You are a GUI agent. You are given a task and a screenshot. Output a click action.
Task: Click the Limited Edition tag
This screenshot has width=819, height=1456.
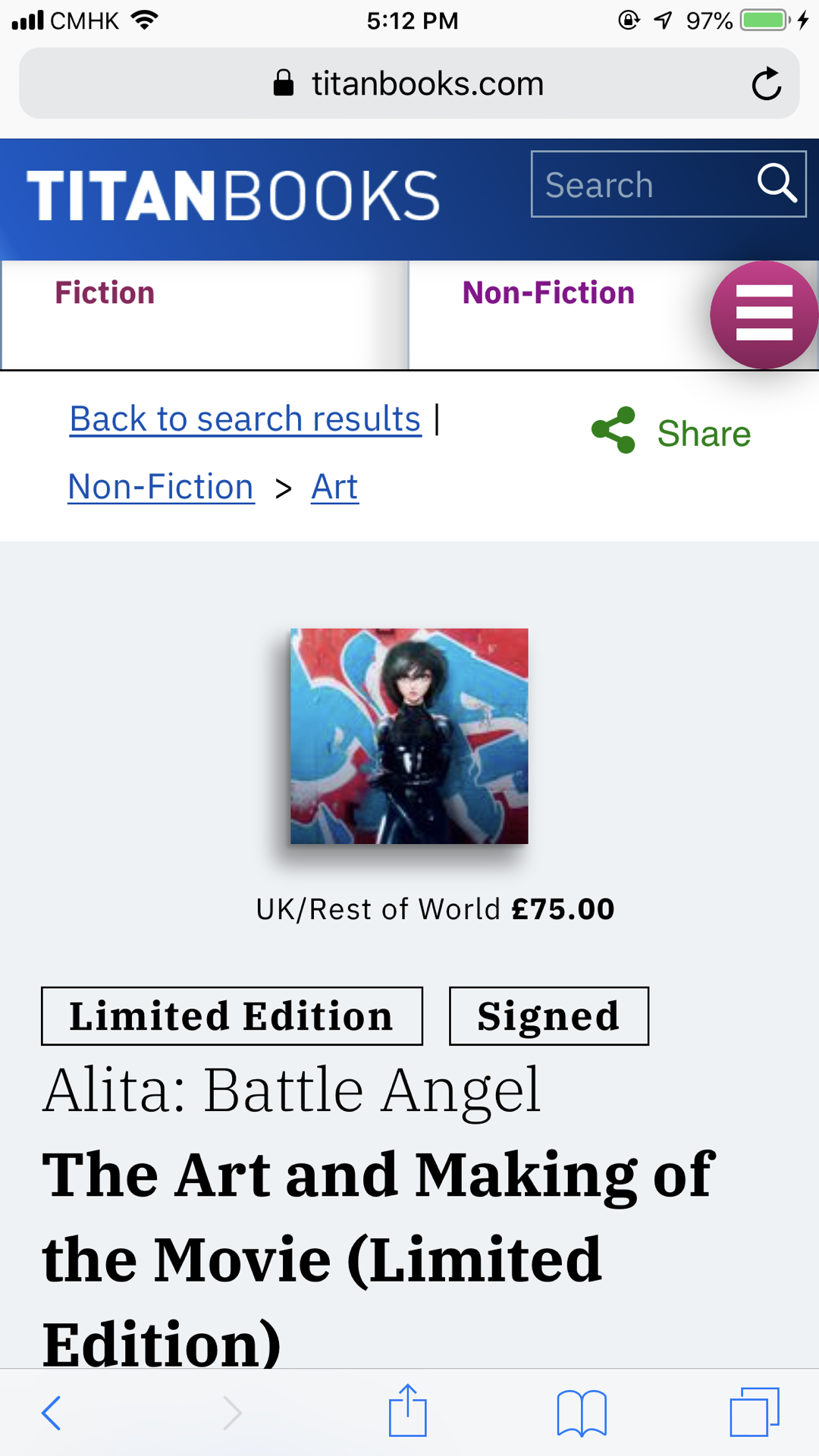pyautogui.click(x=232, y=1016)
